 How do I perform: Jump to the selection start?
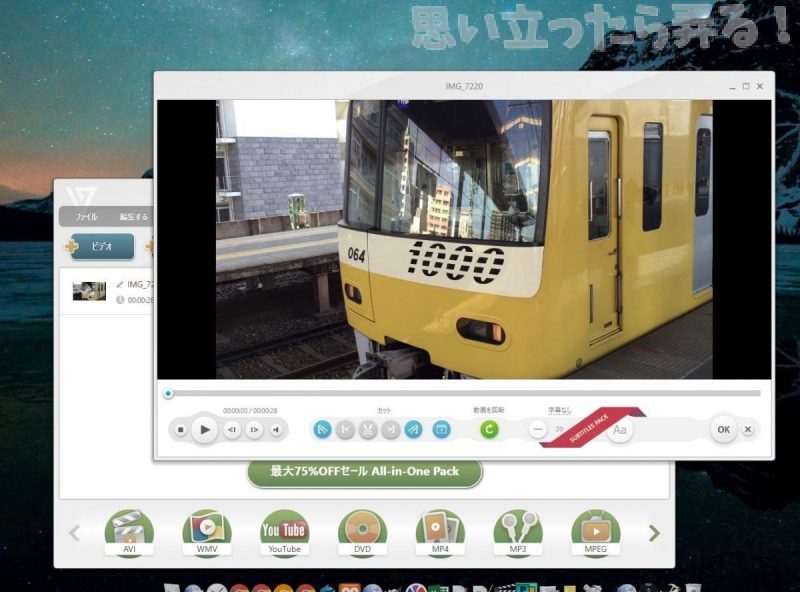(x=345, y=430)
